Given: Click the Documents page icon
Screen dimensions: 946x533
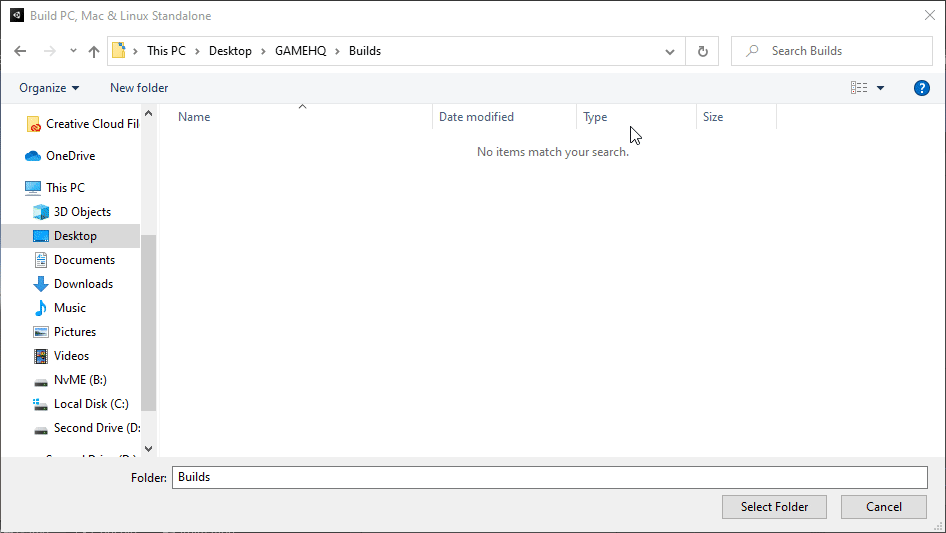Looking at the screenshot, I should [x=41, y=260].
